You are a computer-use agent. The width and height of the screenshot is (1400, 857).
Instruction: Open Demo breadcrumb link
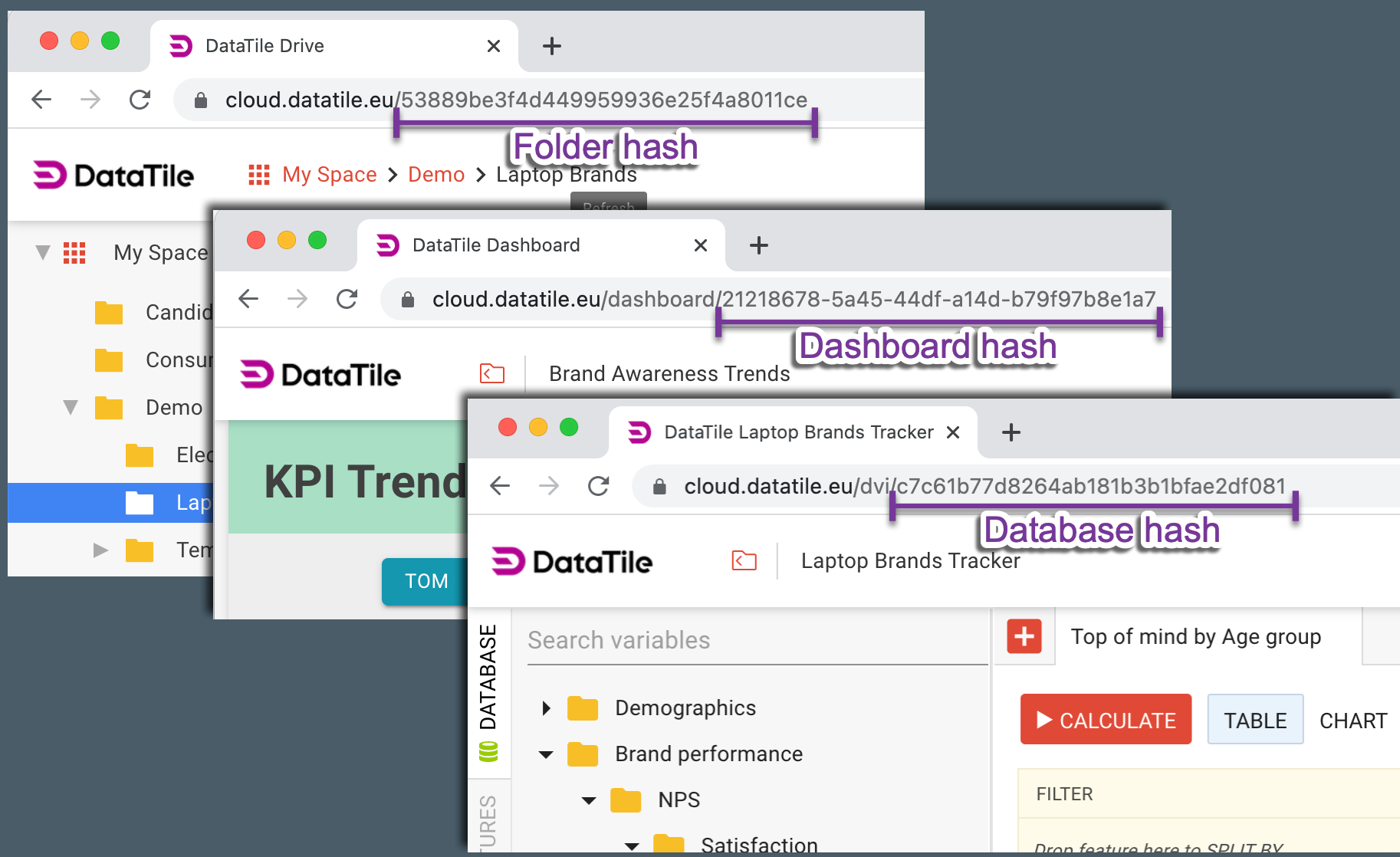(435, 175)
